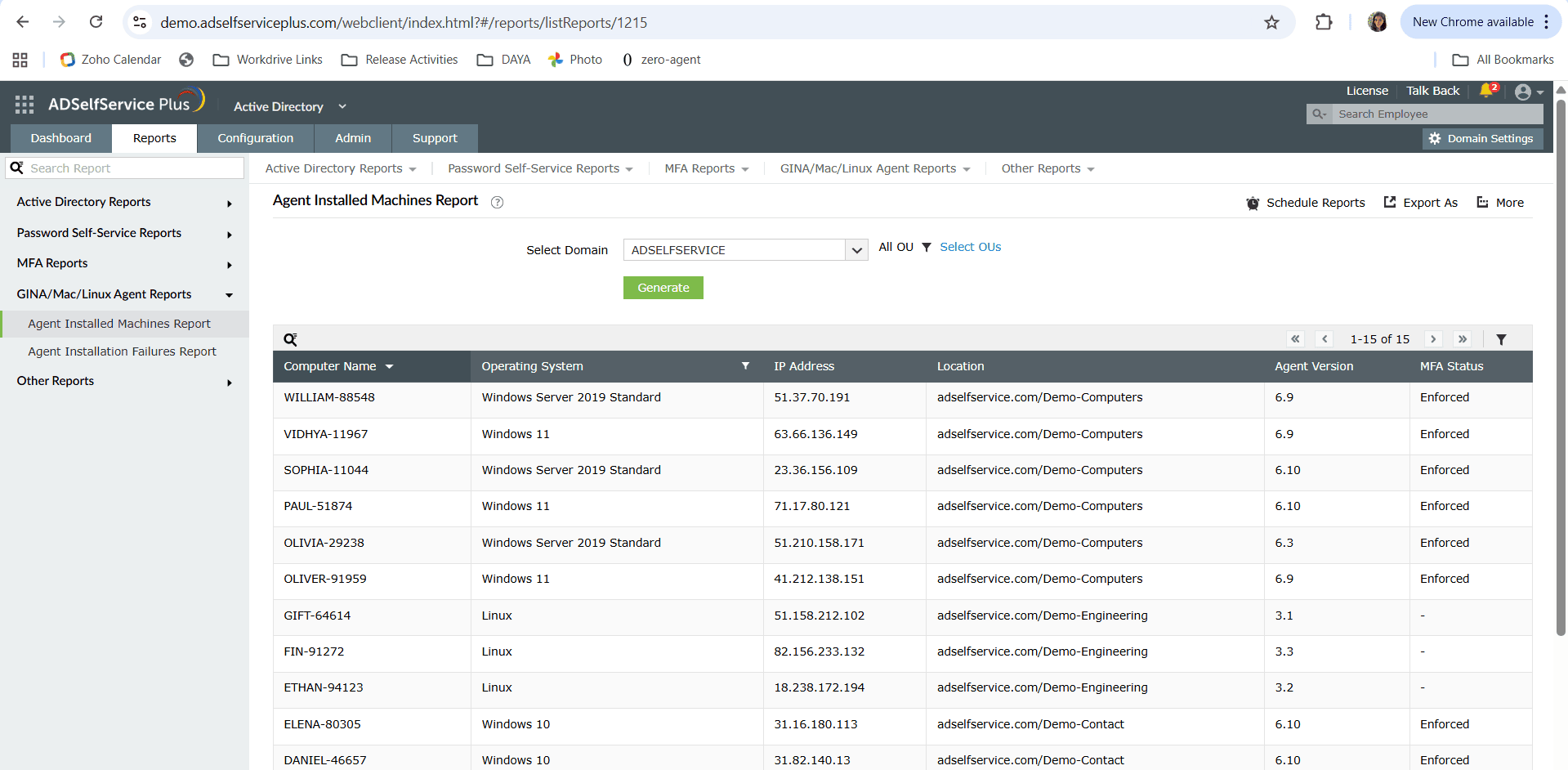Open the Chrome extensions puzzle icon
1568x770 pixels.
(x=1324, y=22)
